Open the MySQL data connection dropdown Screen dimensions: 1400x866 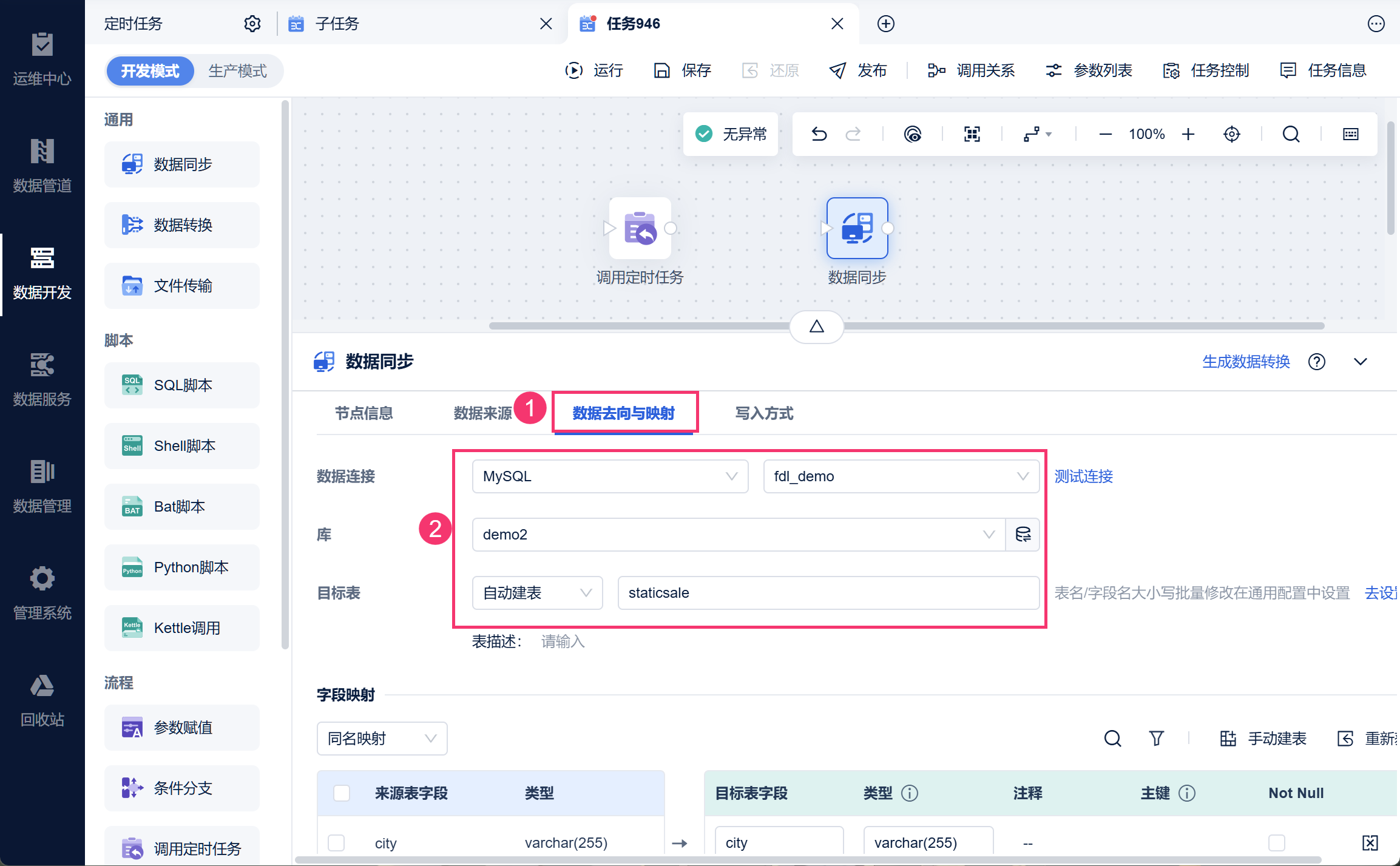point(609,476)
